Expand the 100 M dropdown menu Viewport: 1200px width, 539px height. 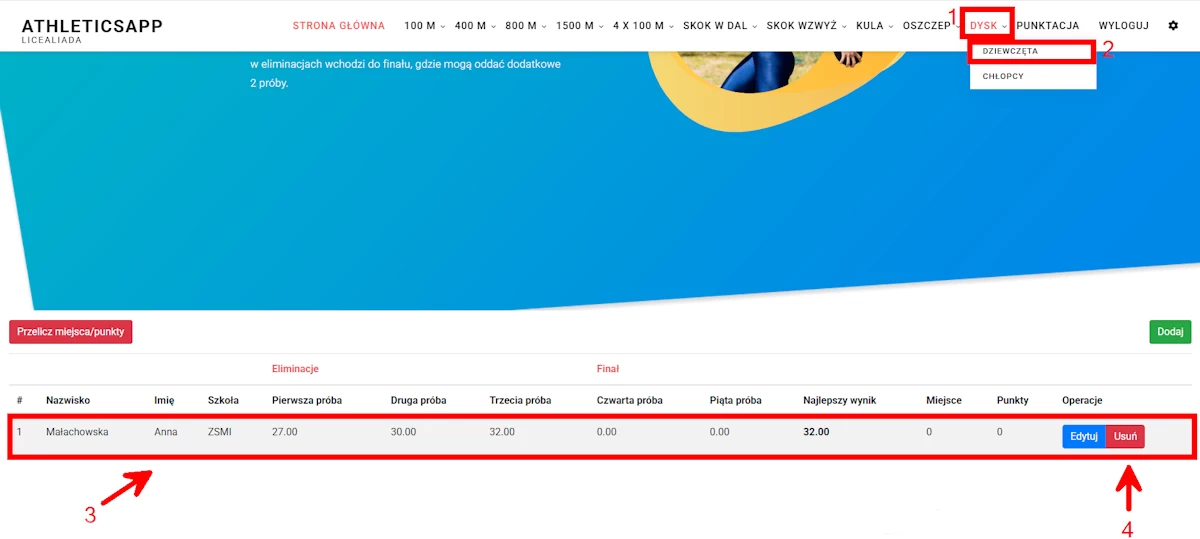pos(425,26)
